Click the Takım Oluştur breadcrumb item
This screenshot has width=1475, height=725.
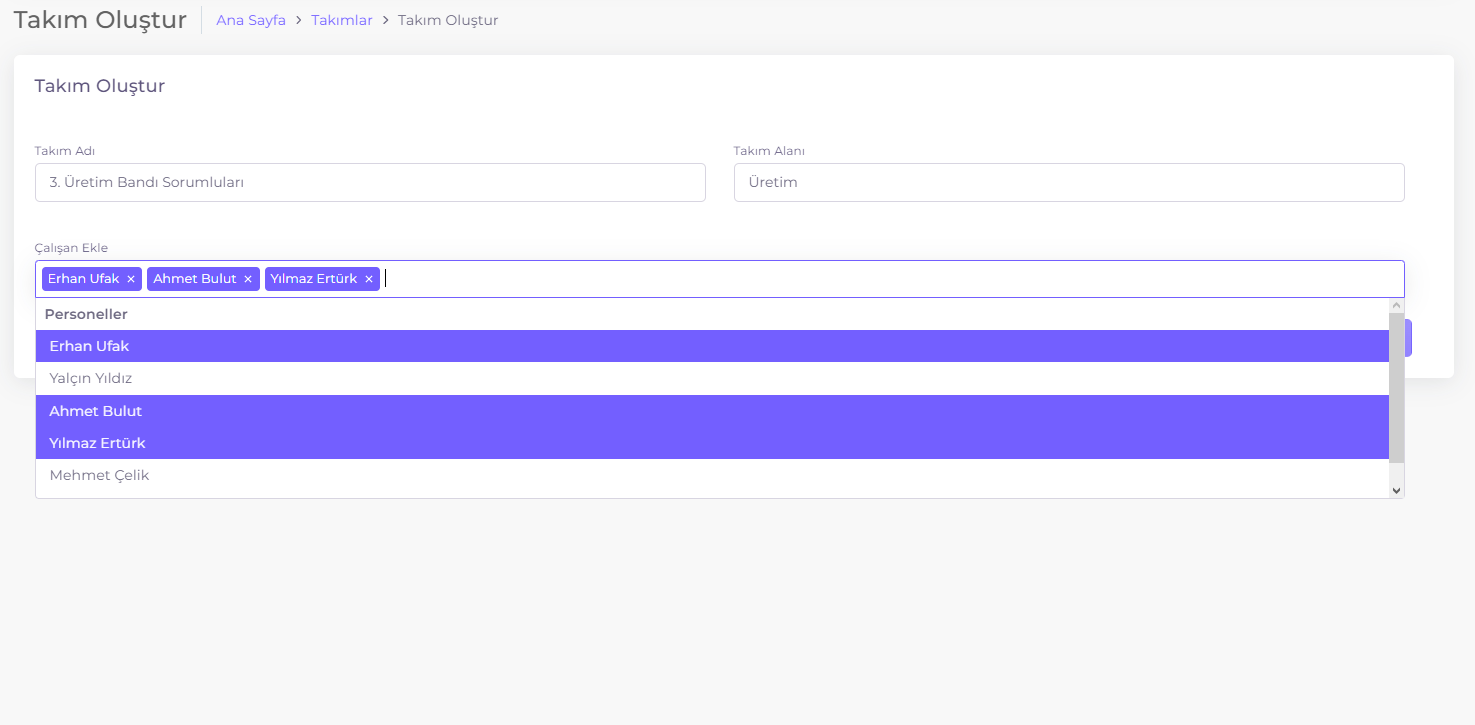[448, 20]
